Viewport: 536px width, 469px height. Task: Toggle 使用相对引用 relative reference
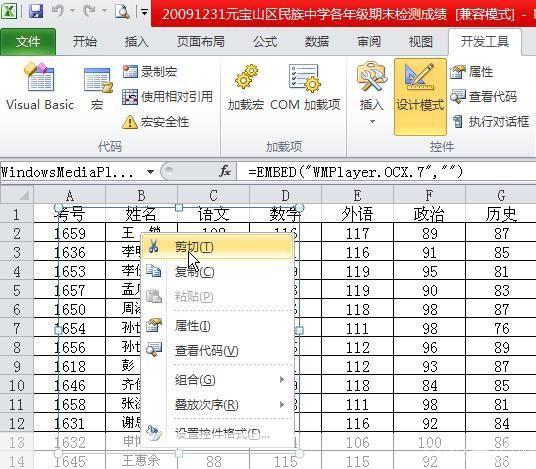(168, 97)
